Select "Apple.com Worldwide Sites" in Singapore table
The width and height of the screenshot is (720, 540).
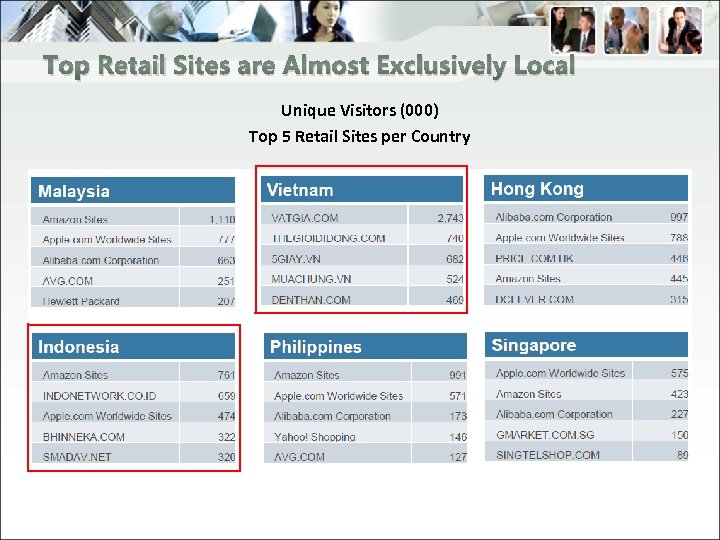pyautogui.click(x=560, y=373)
